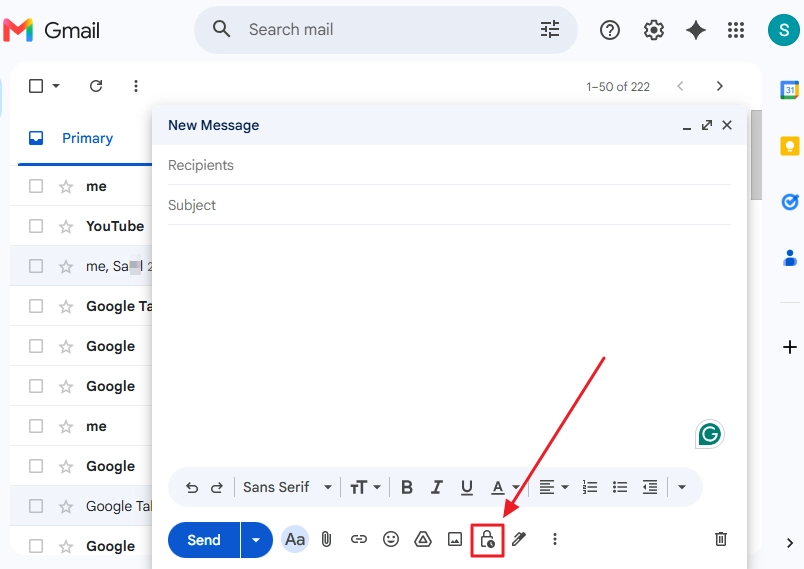Show search options filter icon
The width and height of the screenshot is (804, 569).
click(550, 30)
